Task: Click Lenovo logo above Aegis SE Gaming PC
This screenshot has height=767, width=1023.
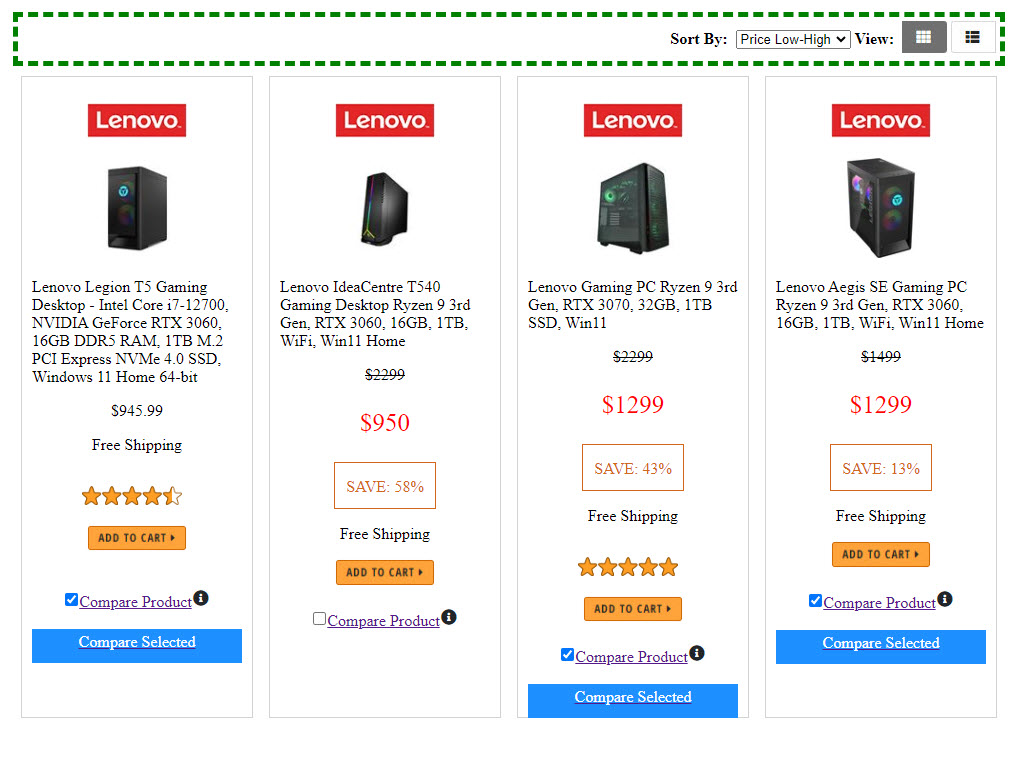Action: pyautogui.click(x=881, y=121)
